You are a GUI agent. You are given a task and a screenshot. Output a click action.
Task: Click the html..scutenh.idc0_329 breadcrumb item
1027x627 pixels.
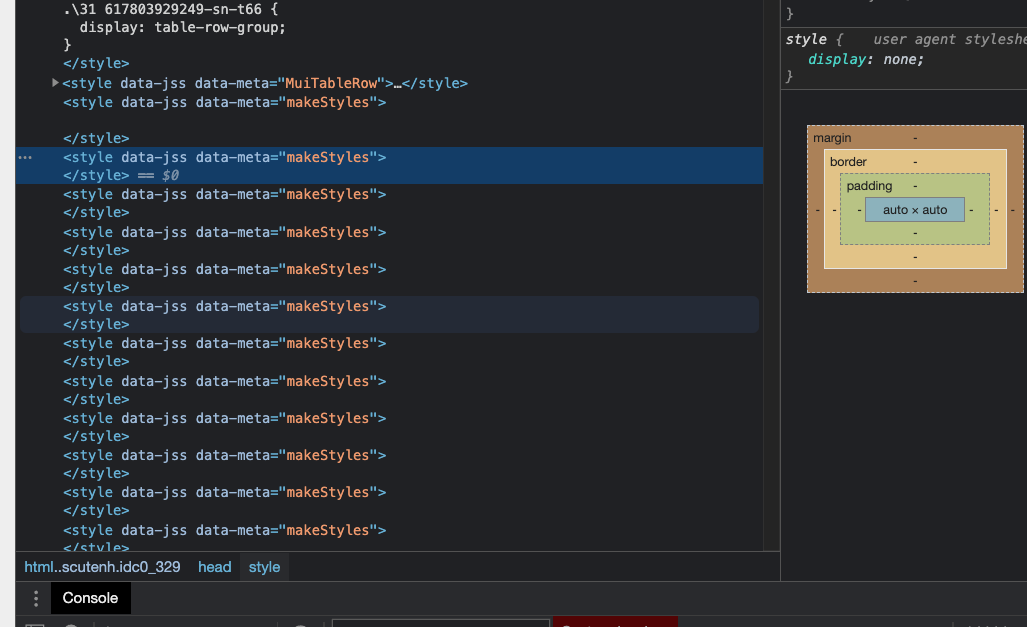102,567
